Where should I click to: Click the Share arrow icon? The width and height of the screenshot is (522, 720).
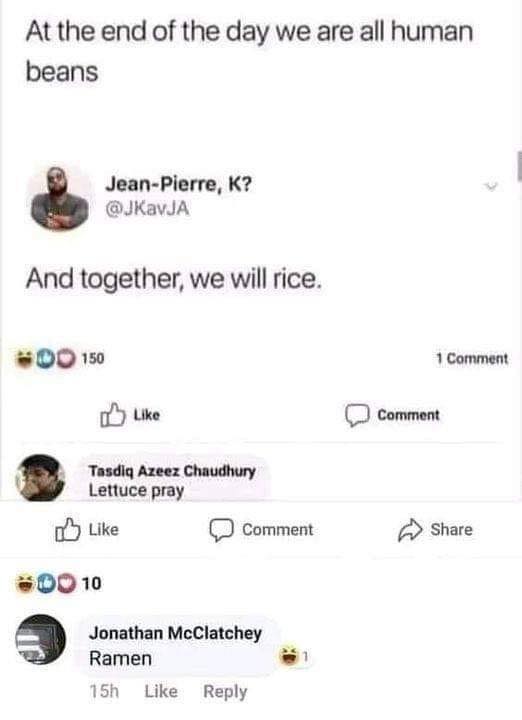(410, 530)
